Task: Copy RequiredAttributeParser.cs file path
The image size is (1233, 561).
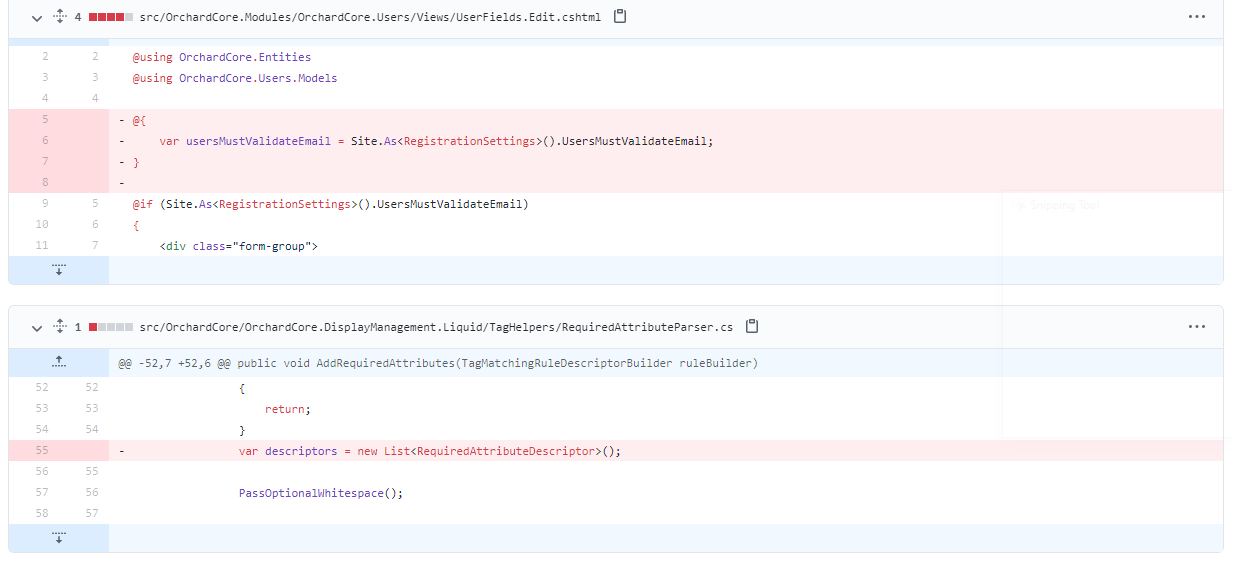Action: pyautogui.click(x=752, y=327)
